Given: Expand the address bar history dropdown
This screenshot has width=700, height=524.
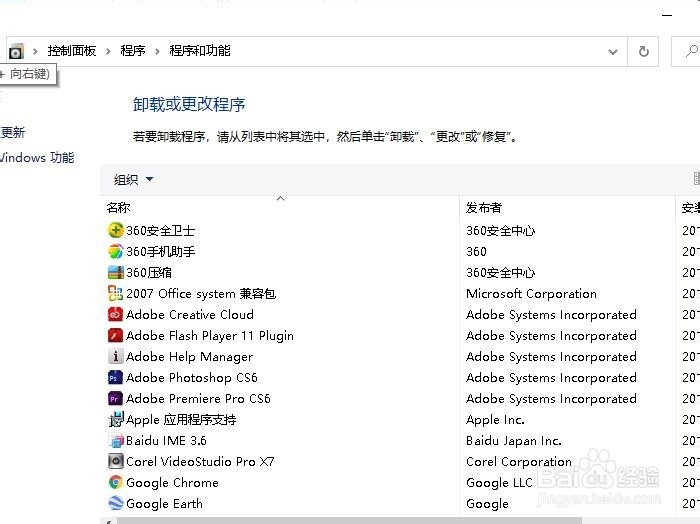Looking at the screenshot, I should [613, 52].
